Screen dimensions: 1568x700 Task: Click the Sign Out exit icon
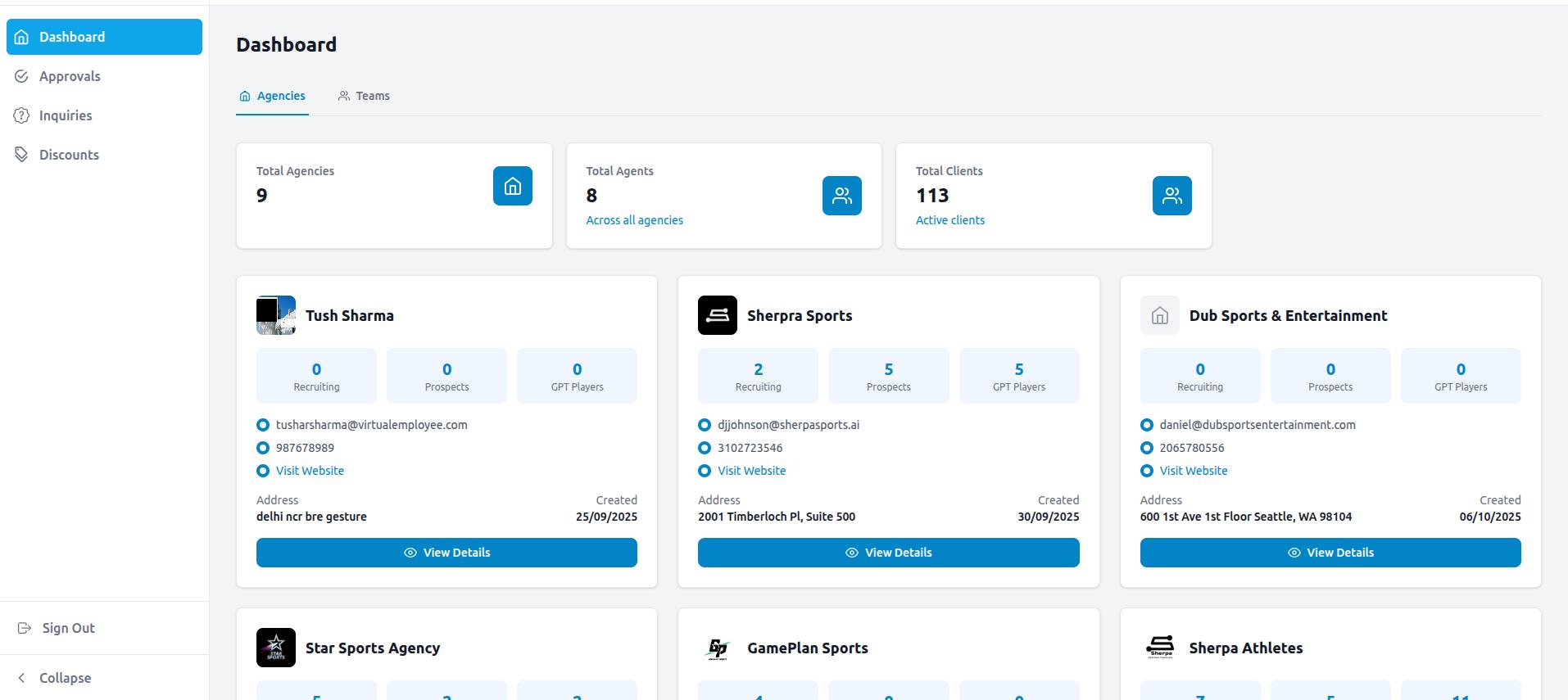pyautogui.click(x=25, y=628)
